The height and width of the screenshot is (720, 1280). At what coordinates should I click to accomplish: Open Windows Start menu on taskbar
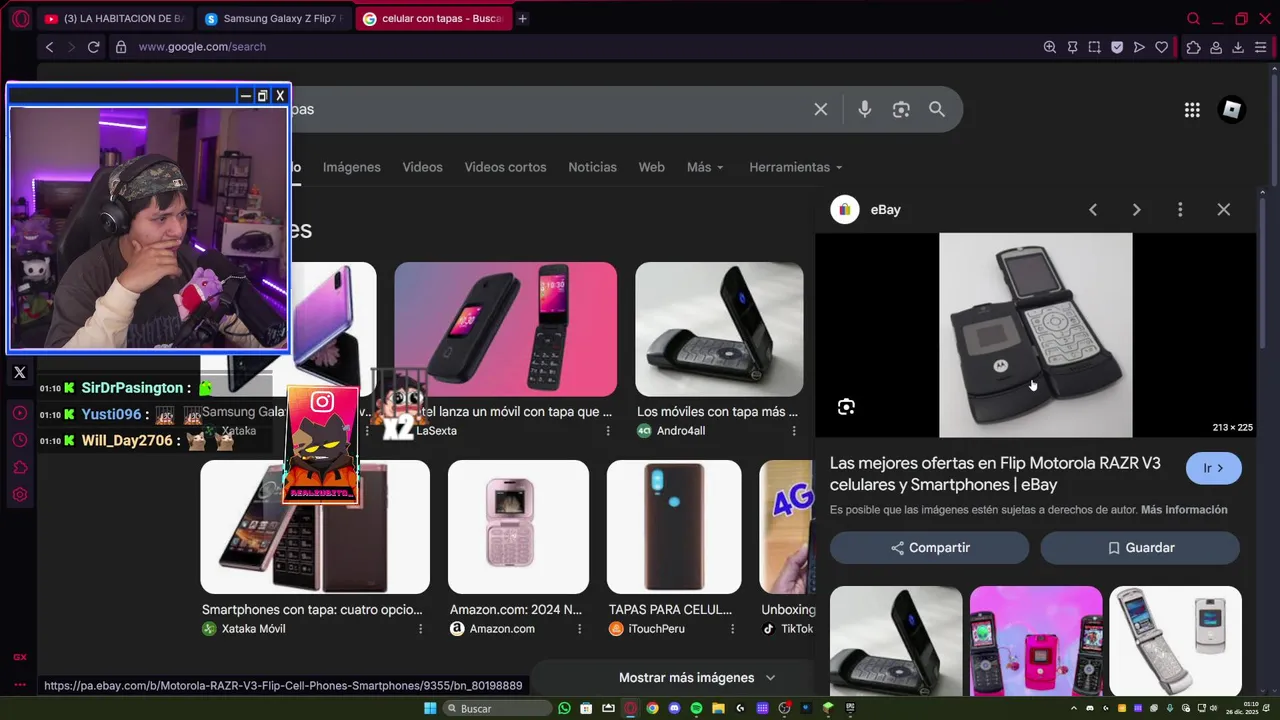click(430, 708)
